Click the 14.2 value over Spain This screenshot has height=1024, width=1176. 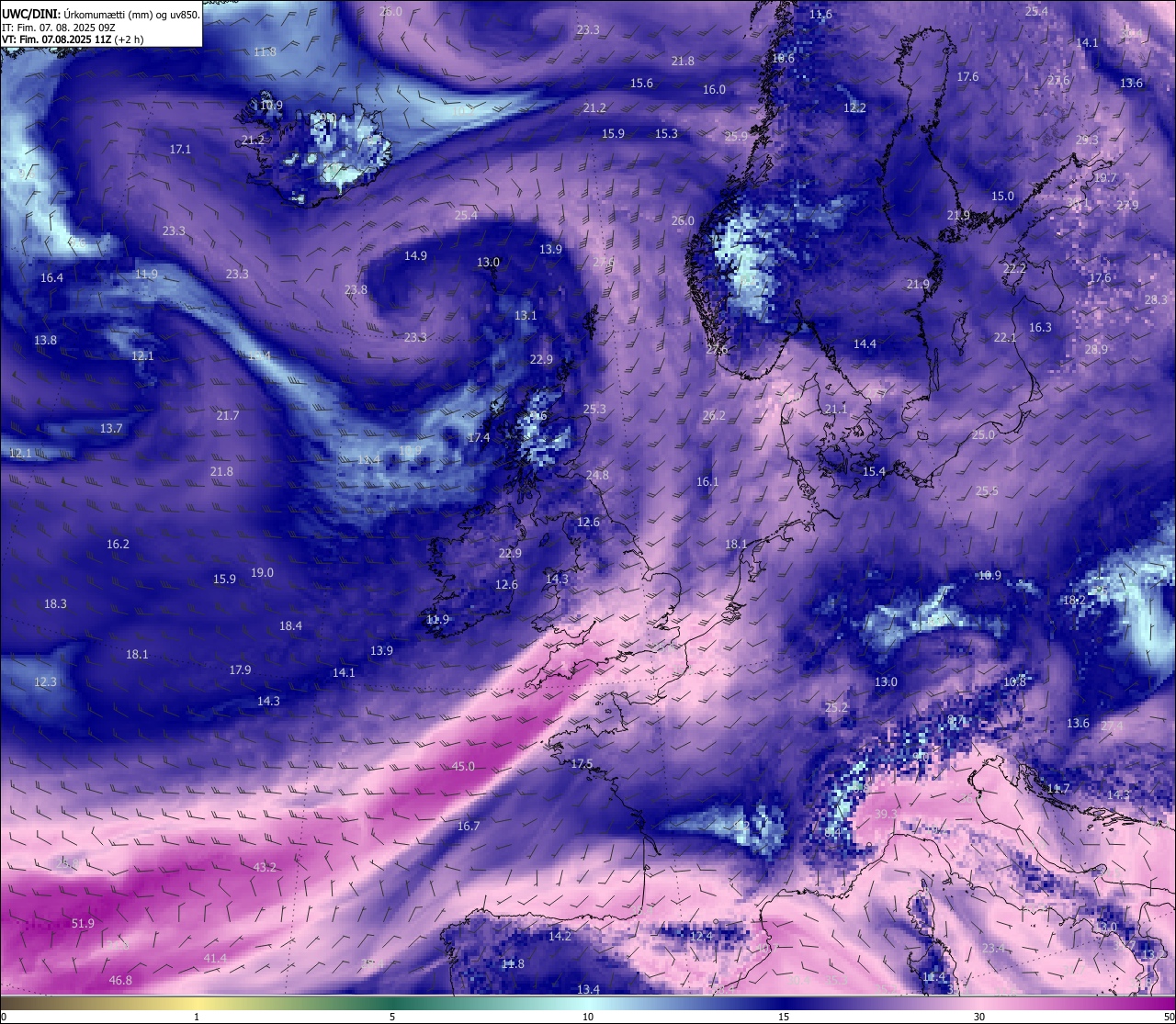pyautogui.click(x=560, y=937)
